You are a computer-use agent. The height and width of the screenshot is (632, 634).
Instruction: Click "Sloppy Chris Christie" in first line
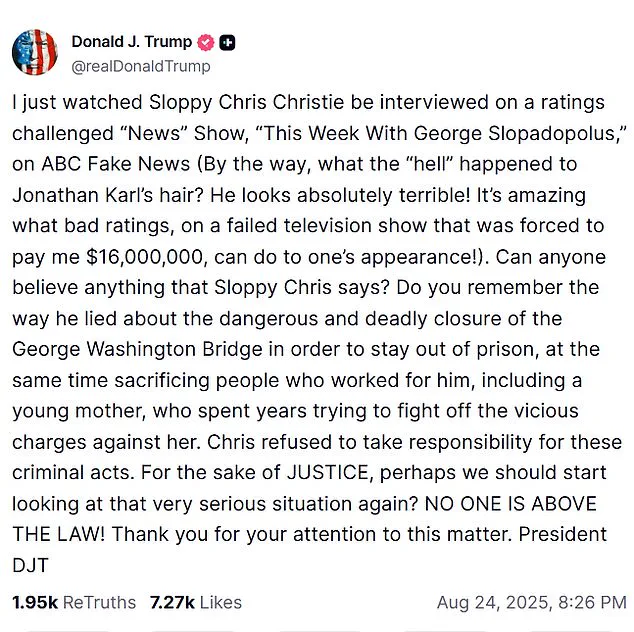tap(246, 103)
